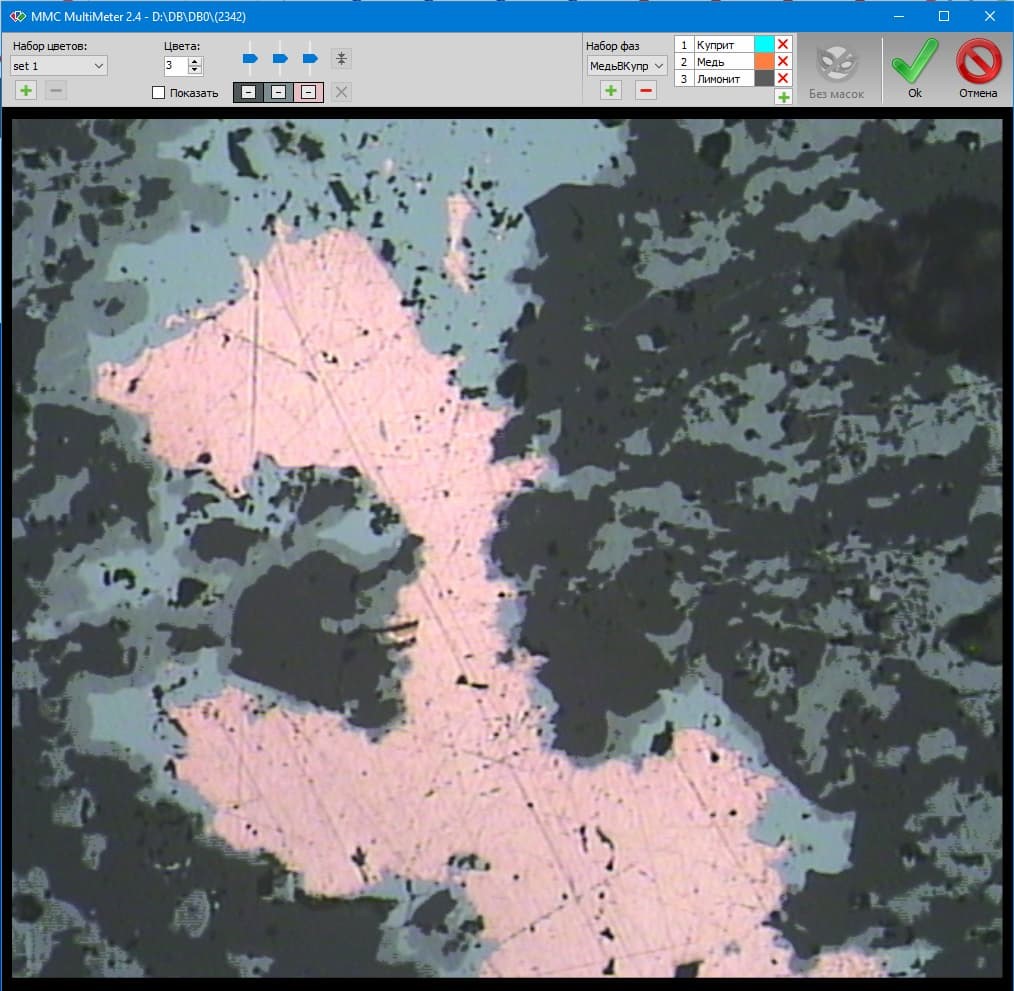Remove phase set with red minus icon
This screenshot has height=991, width=1014.
(646, 91)
